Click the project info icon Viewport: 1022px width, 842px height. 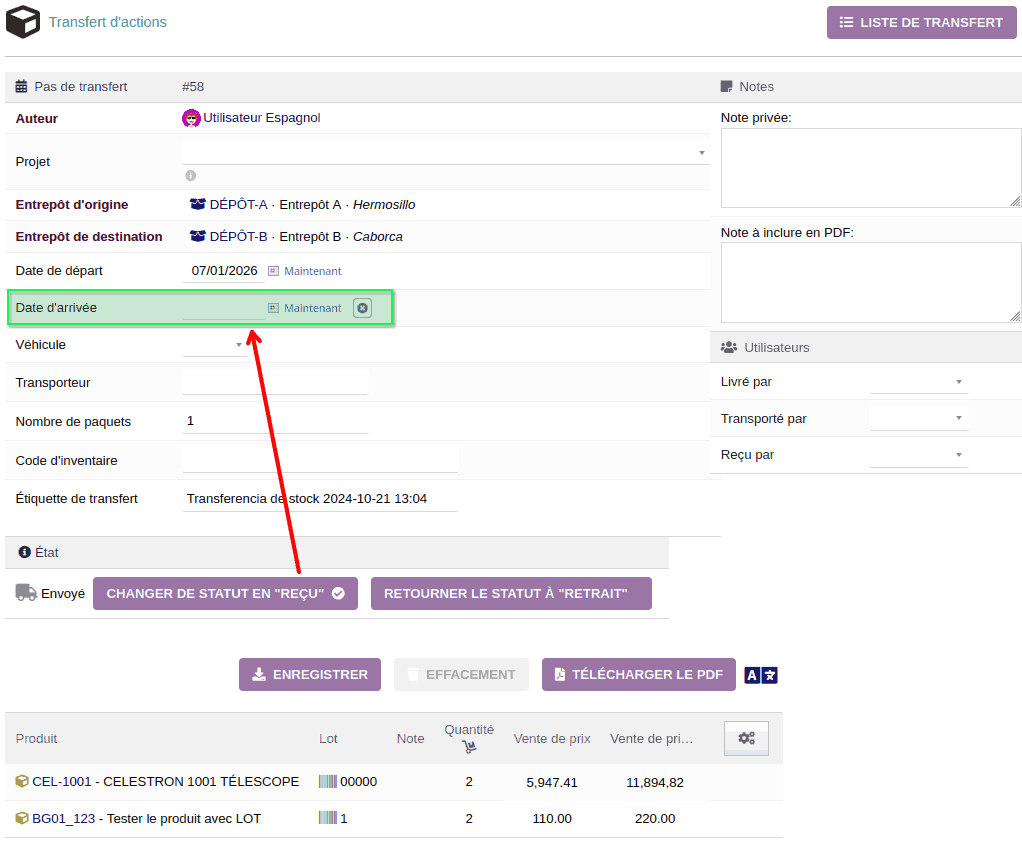[191, 176]
